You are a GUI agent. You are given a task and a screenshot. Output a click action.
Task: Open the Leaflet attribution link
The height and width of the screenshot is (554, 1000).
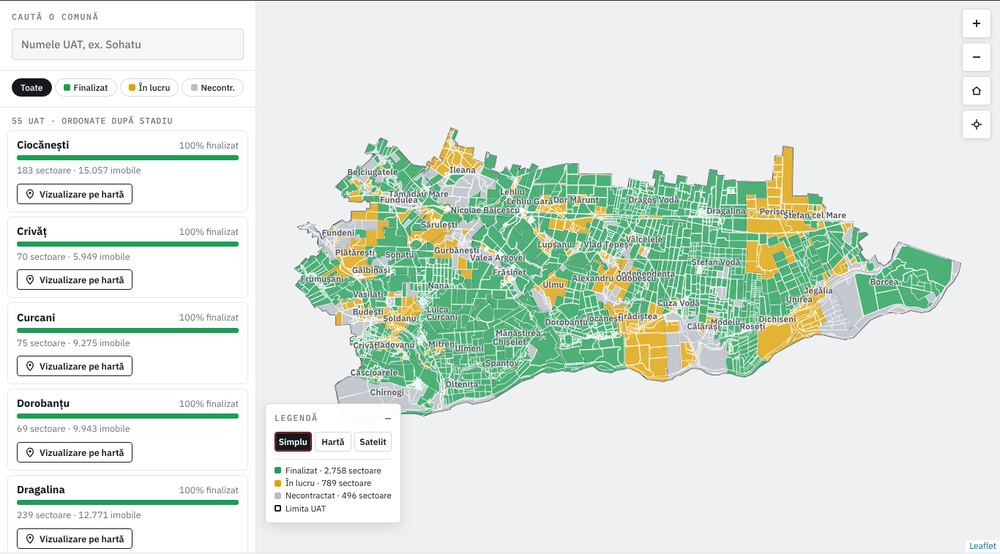982,546
